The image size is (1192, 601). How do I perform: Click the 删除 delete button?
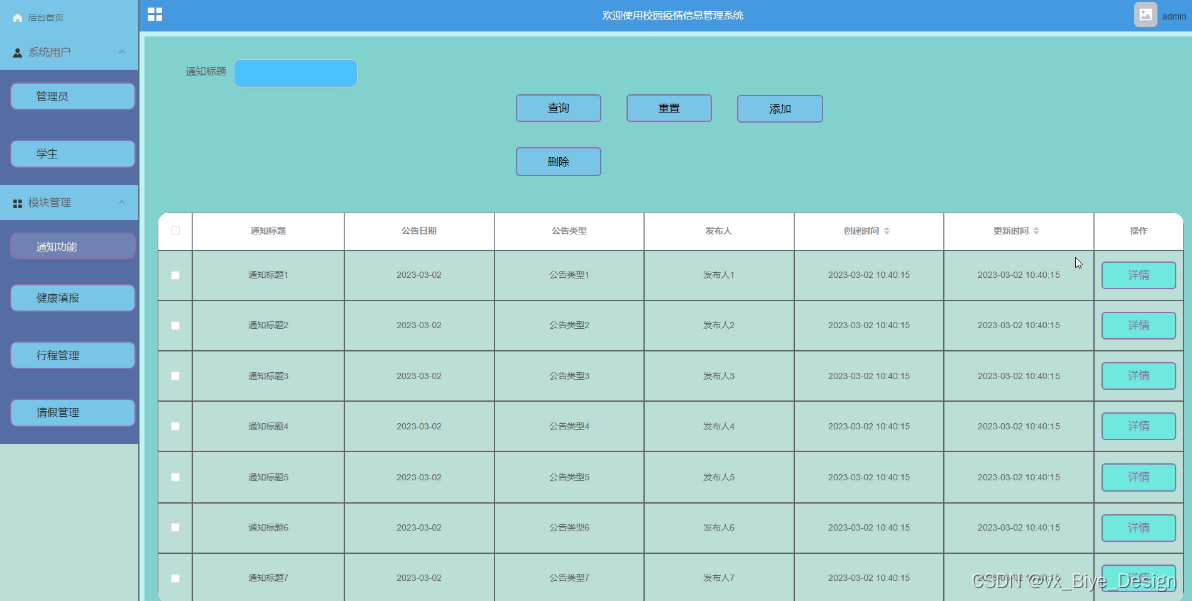(x=559, y=161)
